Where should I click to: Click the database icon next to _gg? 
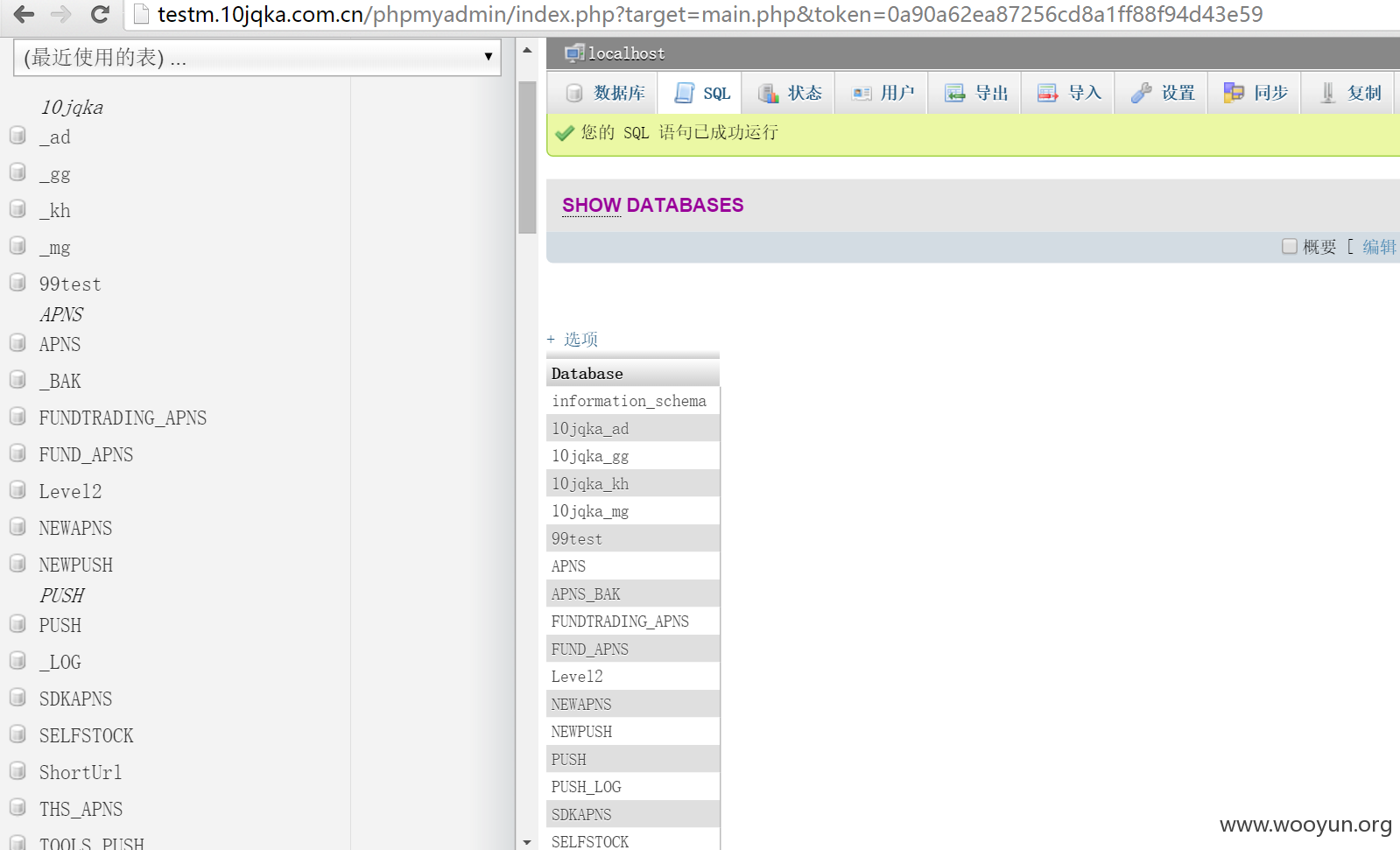tap(18, 172)
